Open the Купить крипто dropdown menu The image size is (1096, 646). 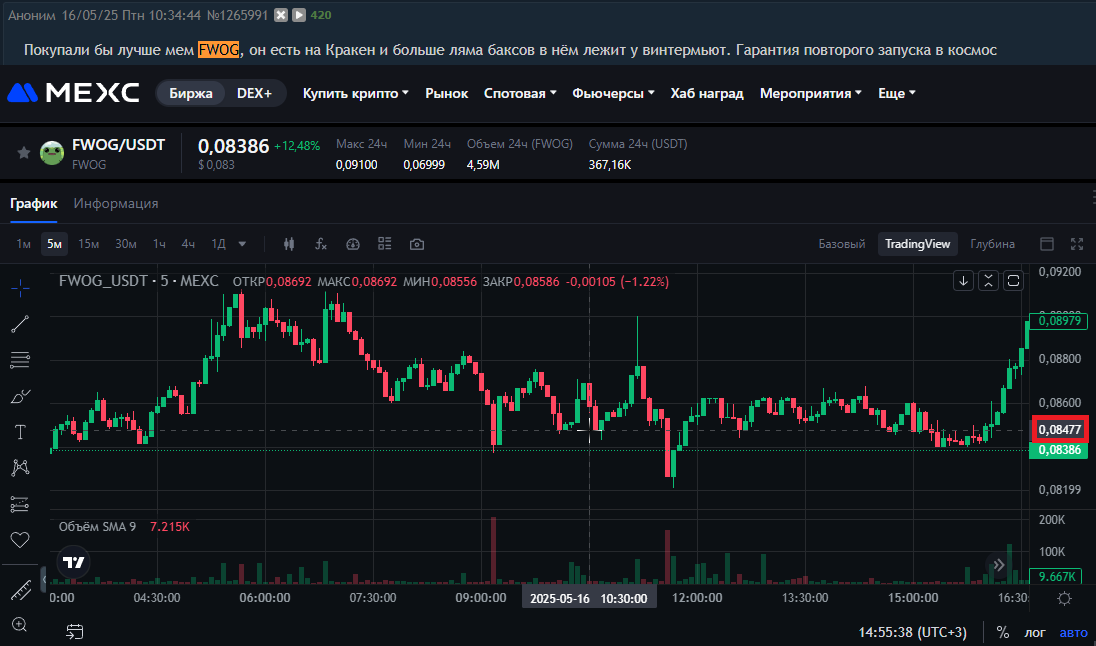[356, 93]
